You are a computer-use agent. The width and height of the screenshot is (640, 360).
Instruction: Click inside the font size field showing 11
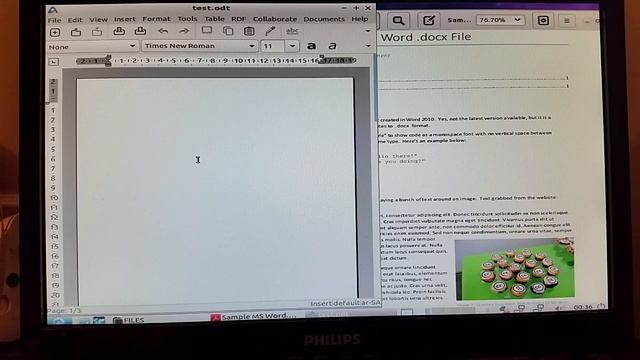[x=273, y=46]
